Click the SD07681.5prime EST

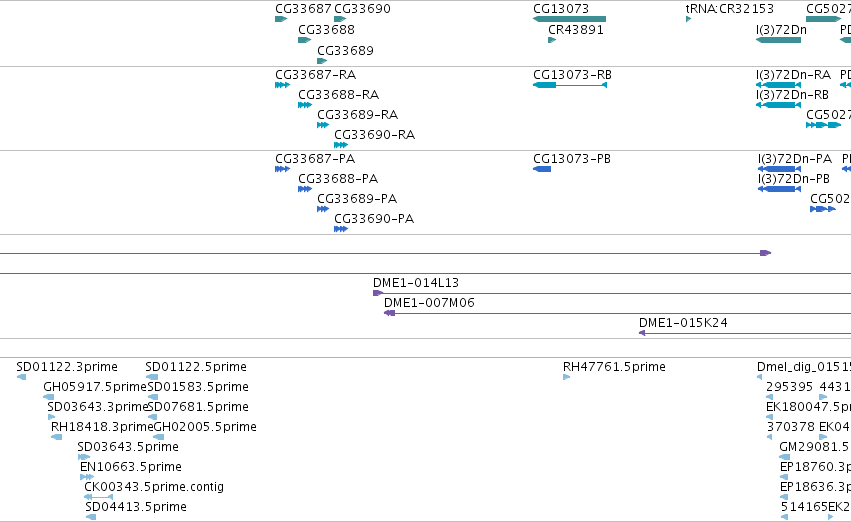tap(153, 417)
